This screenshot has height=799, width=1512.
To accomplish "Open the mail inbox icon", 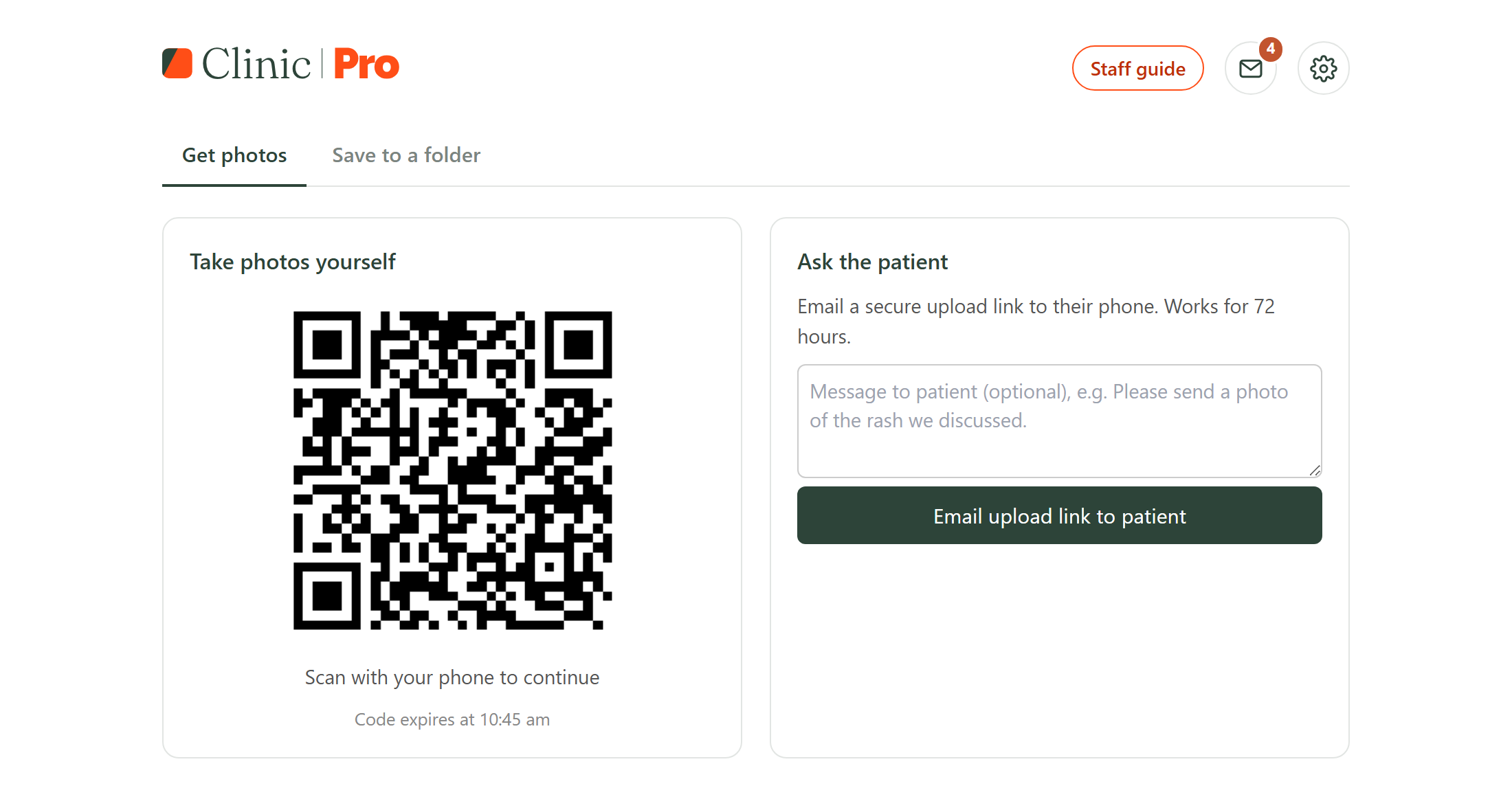I will point(1250,69).
